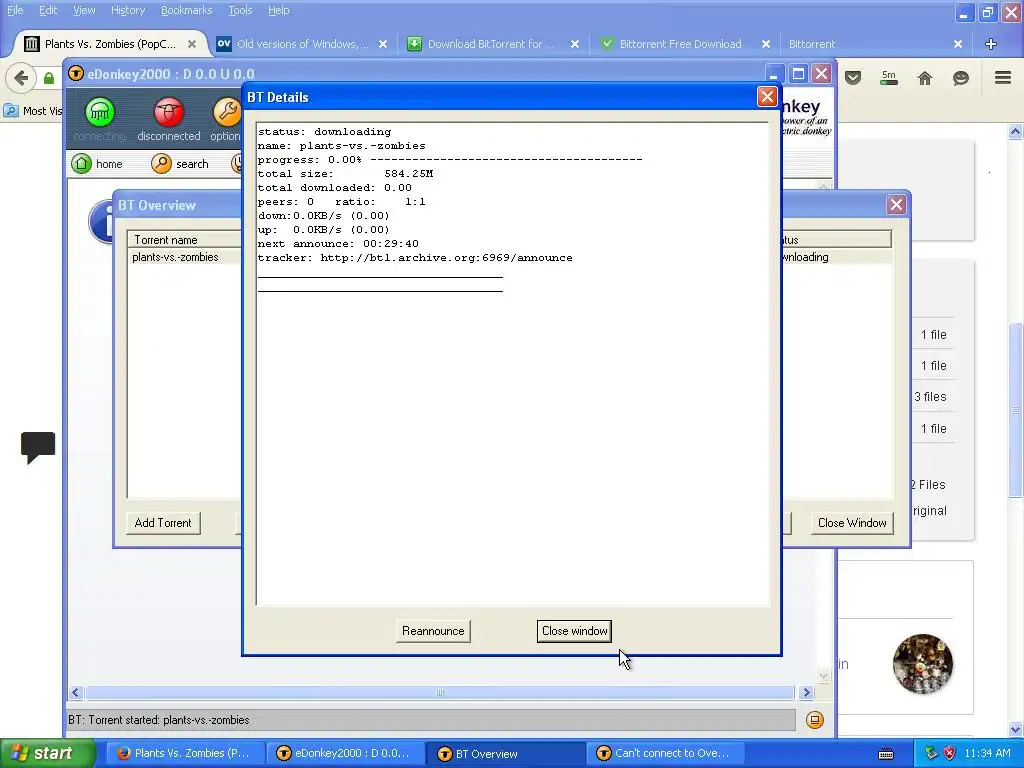The image size is (1024, 768).
Task: Open Firefox Tools menu
Action: [240, 10]
